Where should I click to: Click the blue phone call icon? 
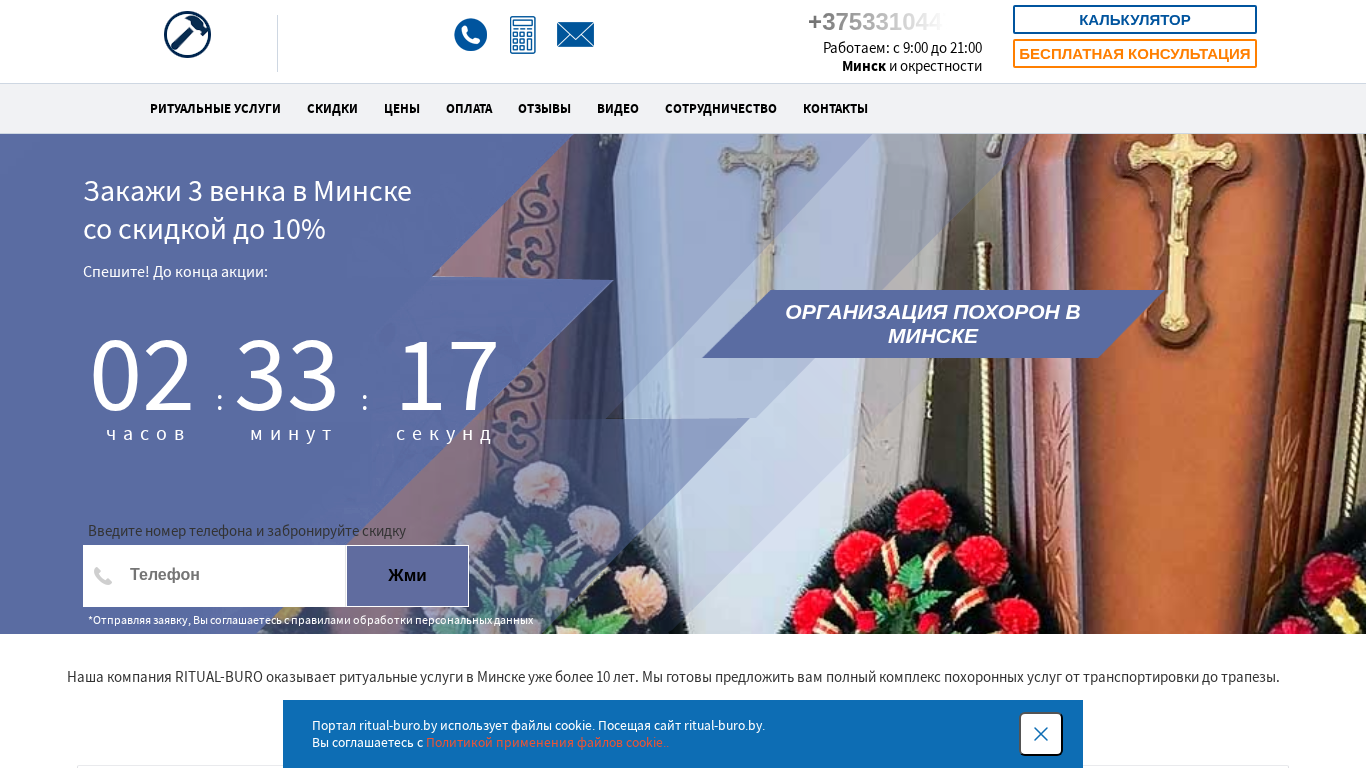470,35
